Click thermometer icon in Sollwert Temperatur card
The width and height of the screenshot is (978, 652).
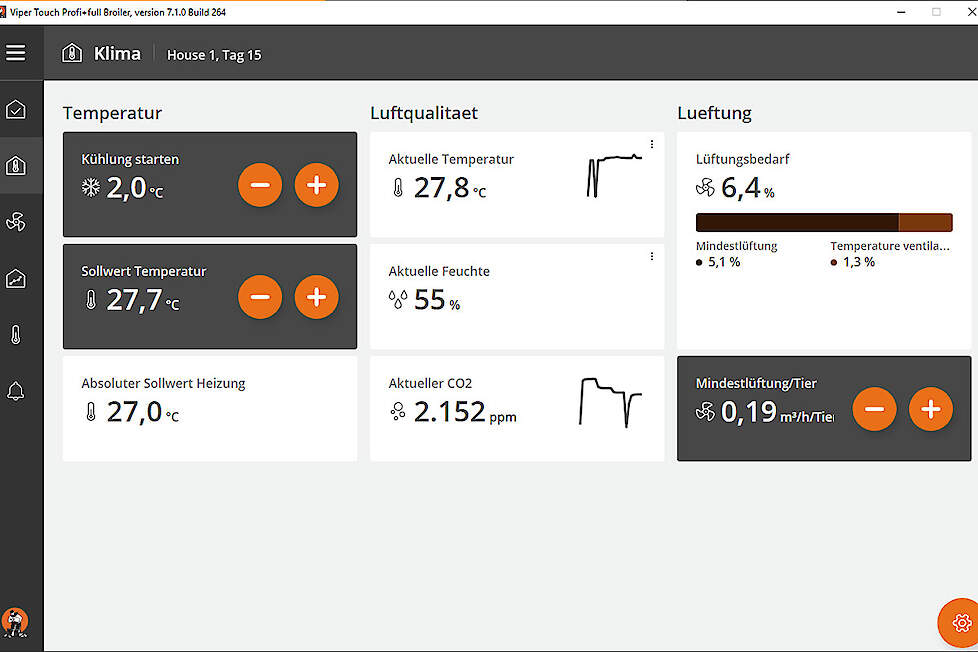click(x=91, y=300)
